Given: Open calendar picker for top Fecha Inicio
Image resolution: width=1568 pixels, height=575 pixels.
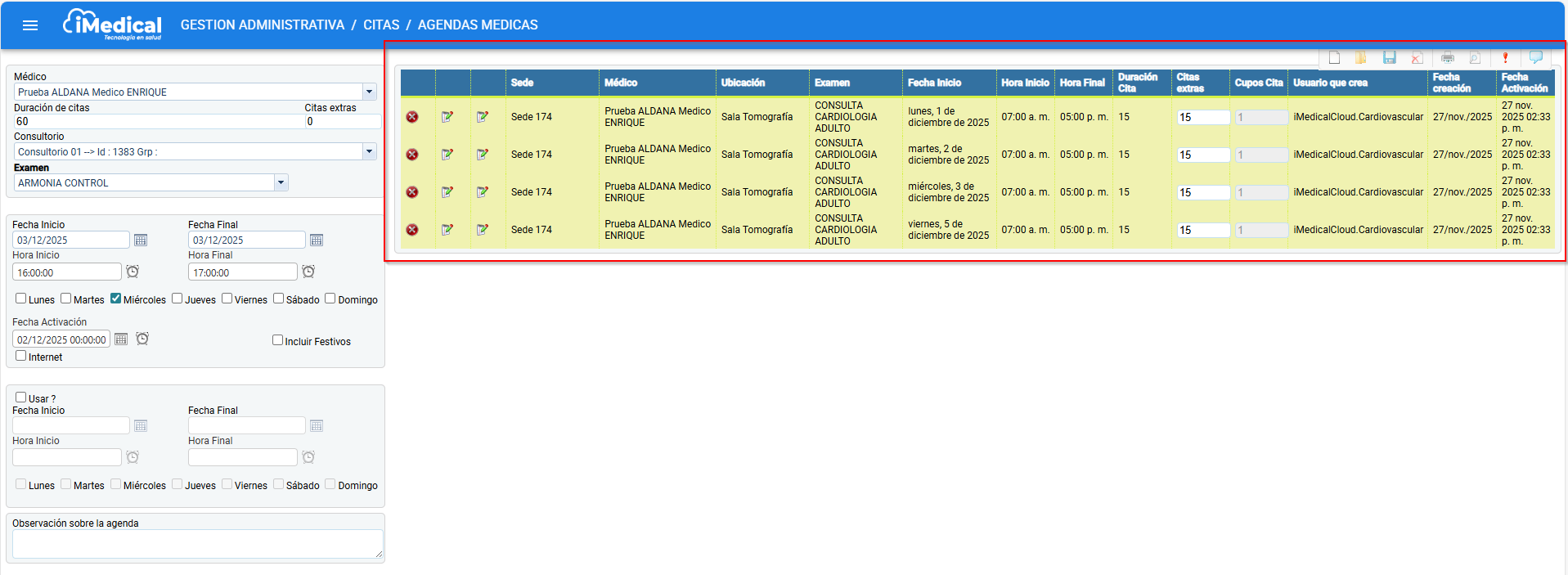Looking at the screenshot, I should pyautogui.click(x=141, y=240).
